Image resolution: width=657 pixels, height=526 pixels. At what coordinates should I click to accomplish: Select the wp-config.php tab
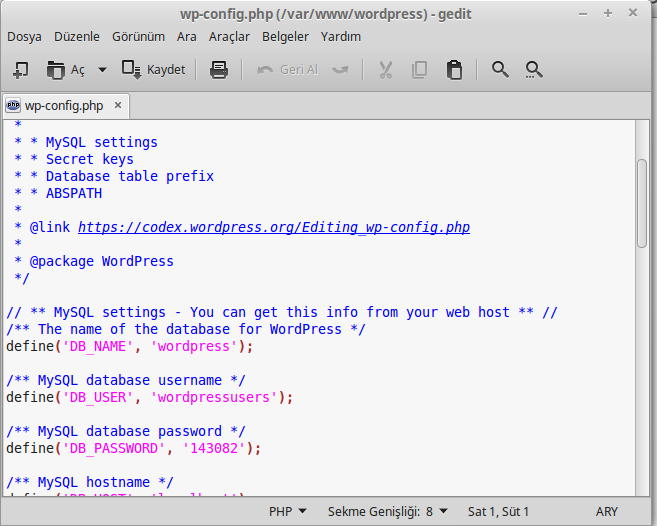point(64,106)
